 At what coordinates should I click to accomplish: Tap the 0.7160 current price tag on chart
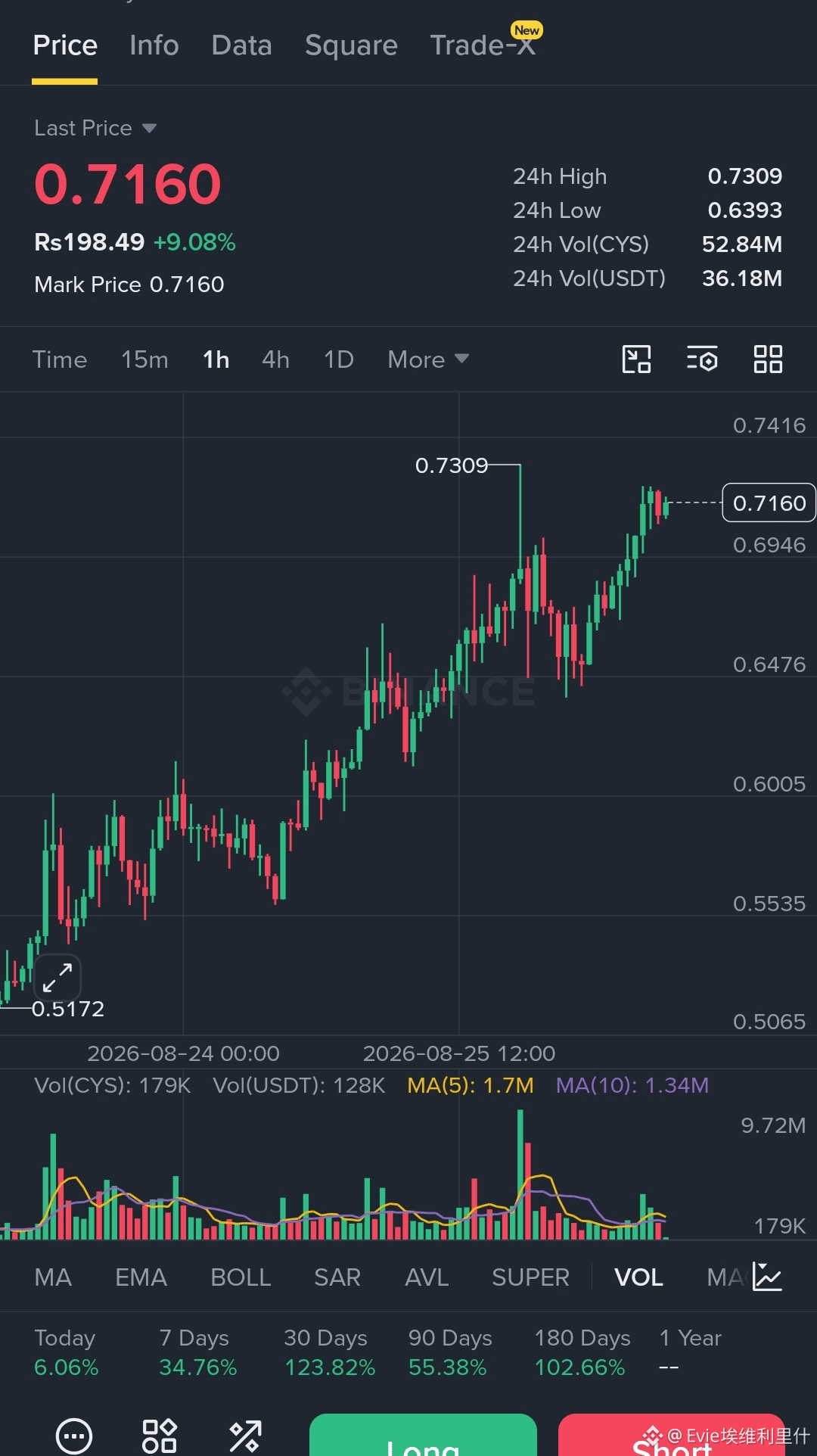click(x=769, y=502)
